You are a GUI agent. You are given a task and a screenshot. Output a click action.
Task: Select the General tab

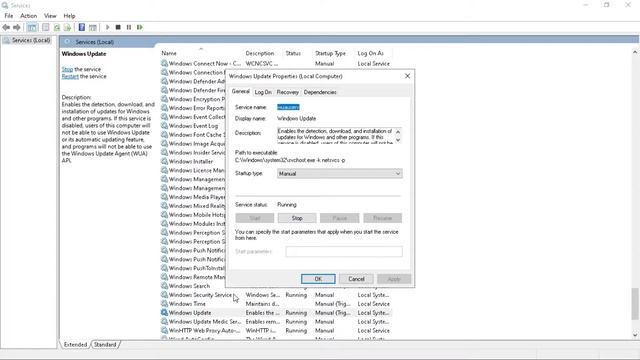pyautogui.click(x=240, y=91)
